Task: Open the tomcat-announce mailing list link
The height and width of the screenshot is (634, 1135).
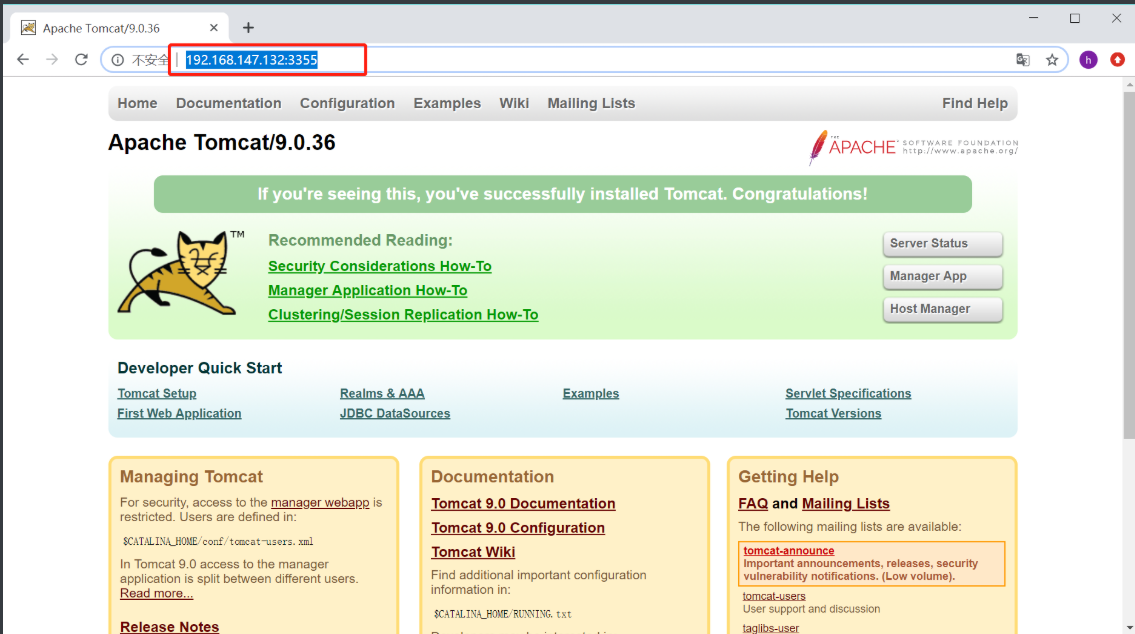Action: (x=788, y=551)
